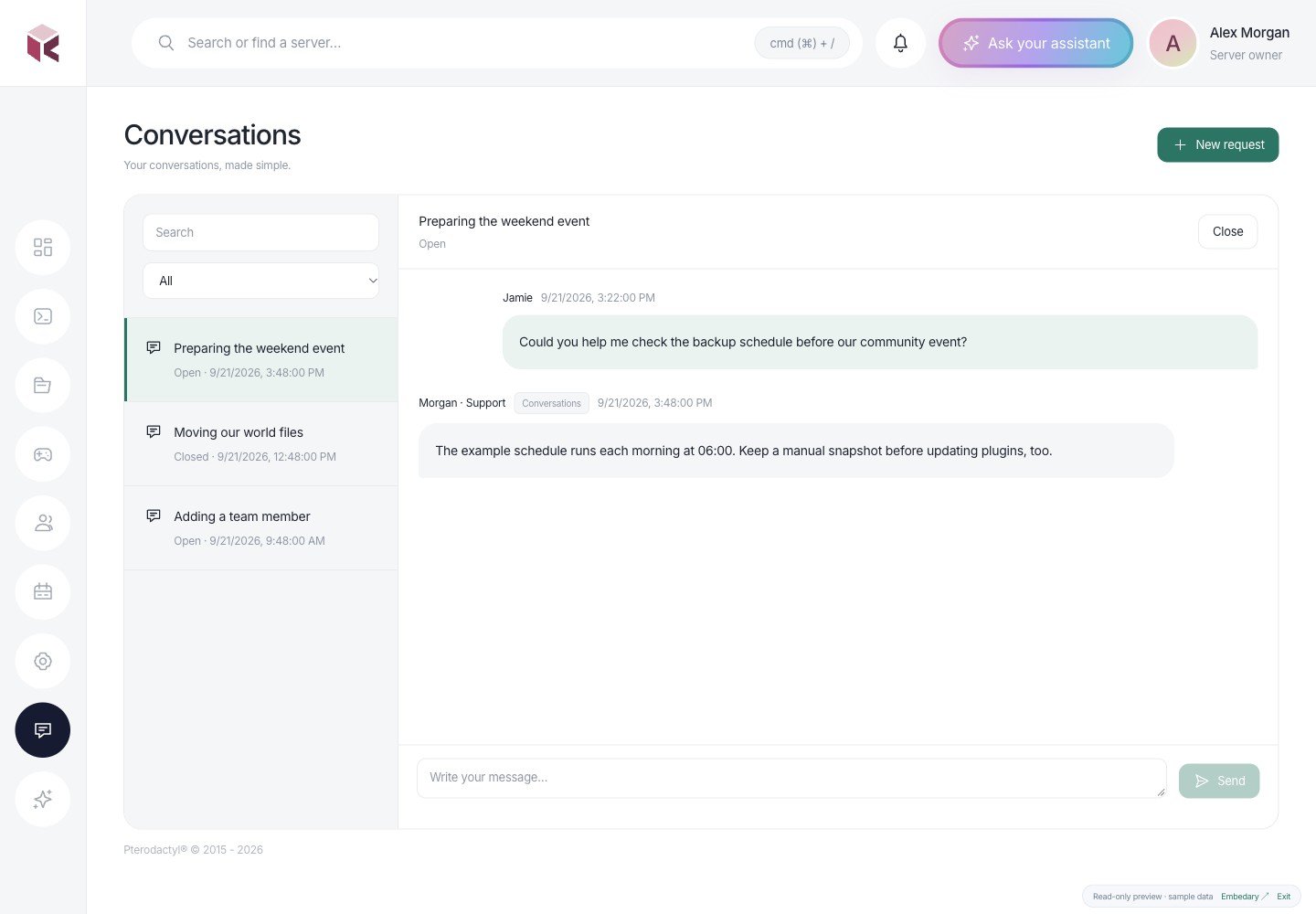The image size is (1316, 914).
Task: Click the Ask your assistant button
Action: (x=1036, y=43)
